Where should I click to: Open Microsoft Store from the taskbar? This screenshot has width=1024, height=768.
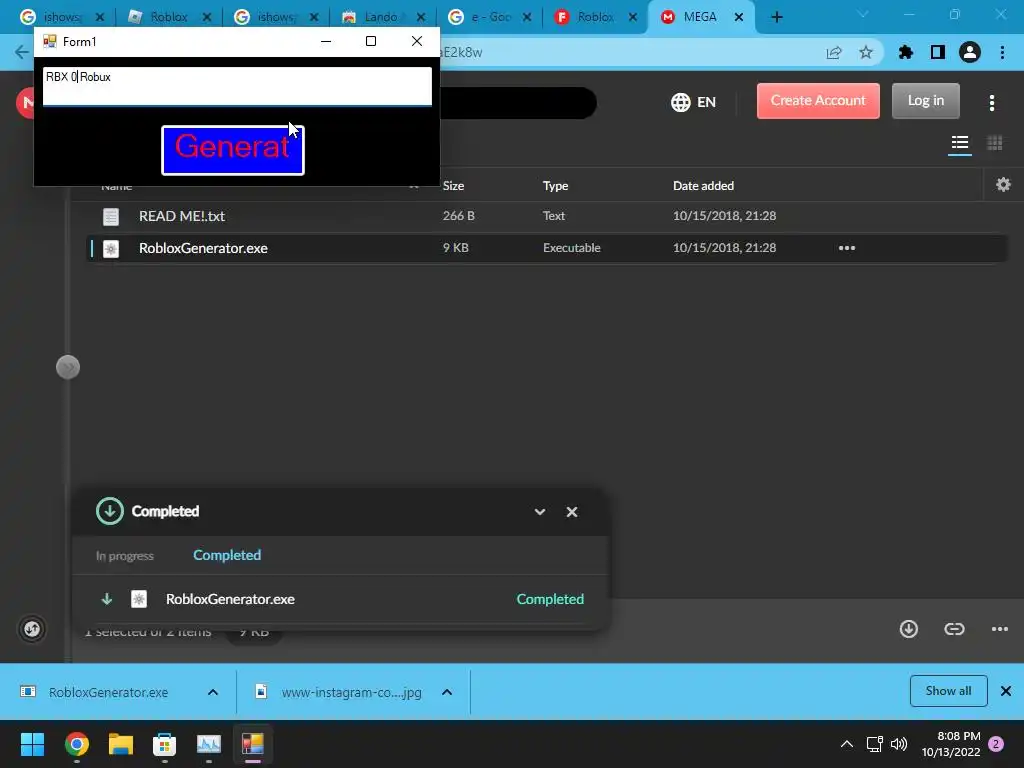pos(165,744)
